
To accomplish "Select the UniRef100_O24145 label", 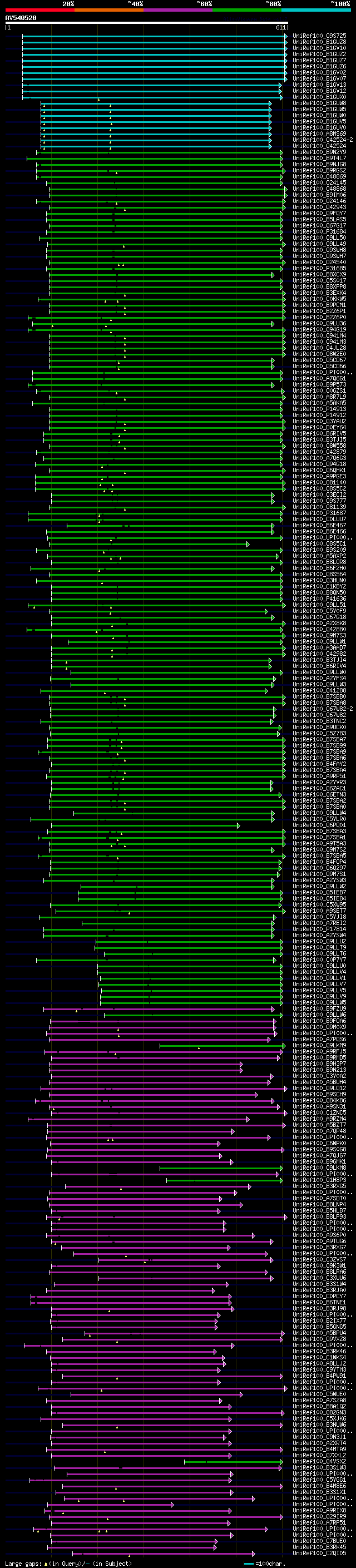I will [x=319, y=182].
